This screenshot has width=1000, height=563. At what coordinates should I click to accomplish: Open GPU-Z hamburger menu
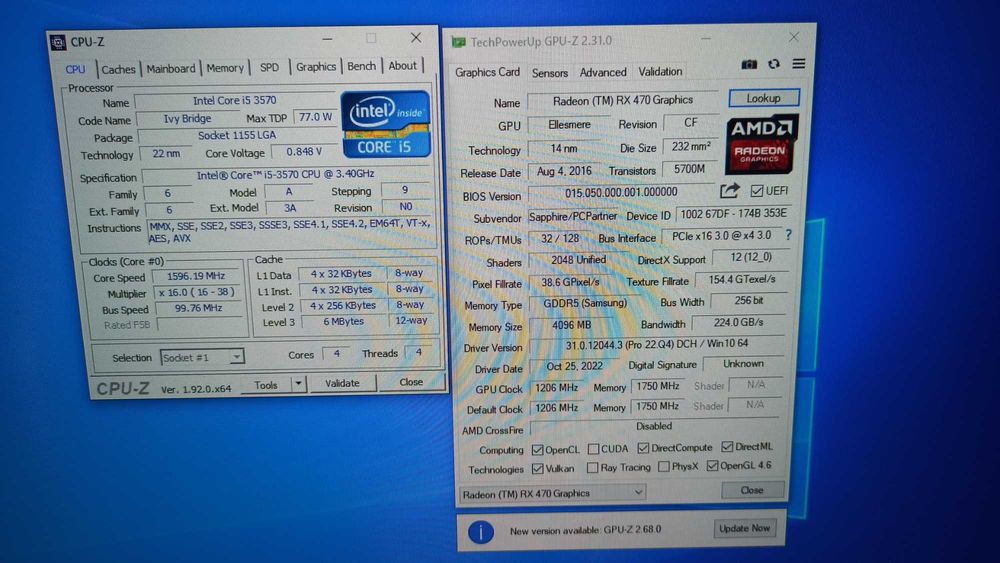click(x=798, y=64)
